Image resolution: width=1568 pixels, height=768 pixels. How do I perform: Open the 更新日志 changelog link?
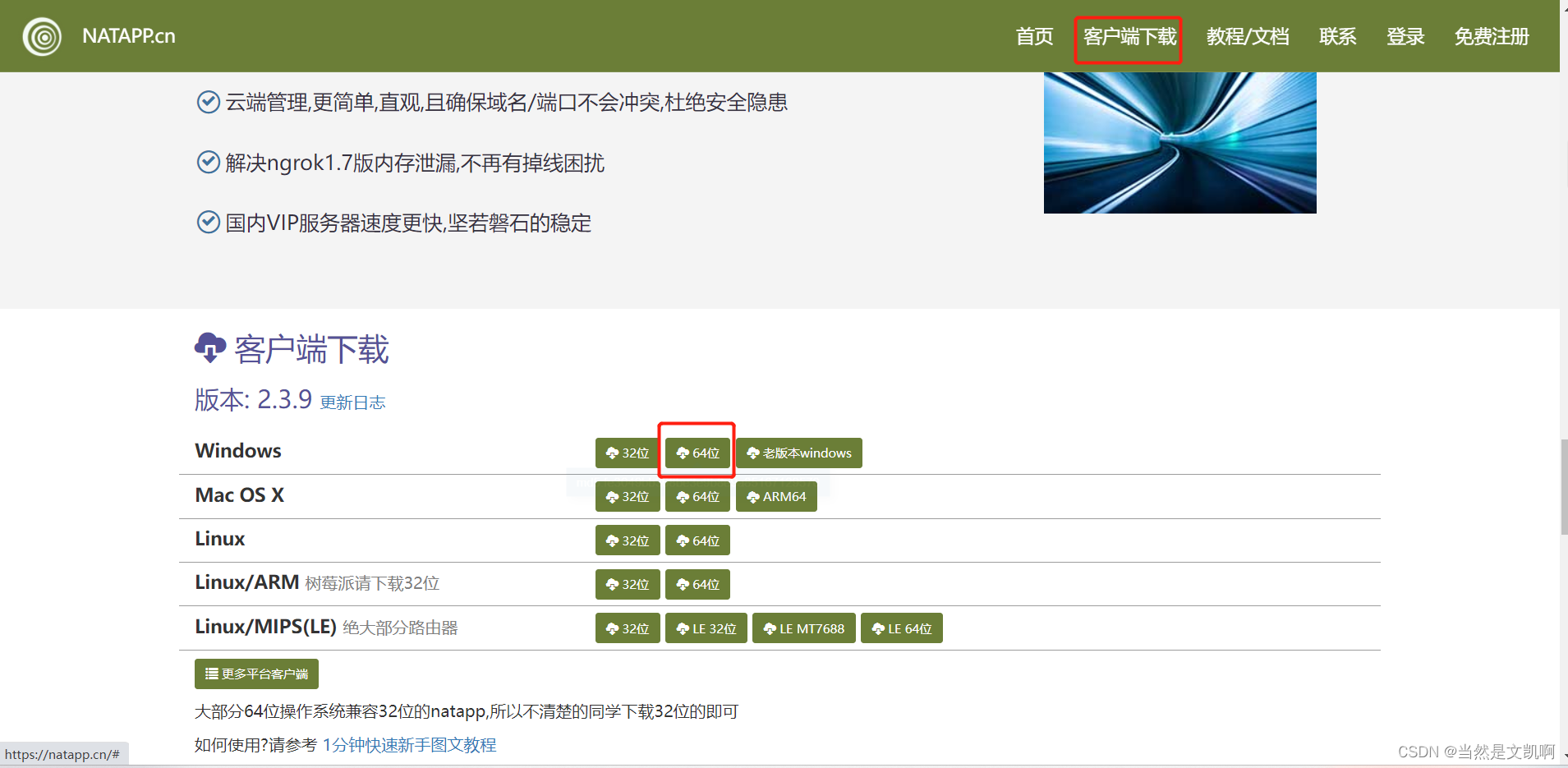352,402
